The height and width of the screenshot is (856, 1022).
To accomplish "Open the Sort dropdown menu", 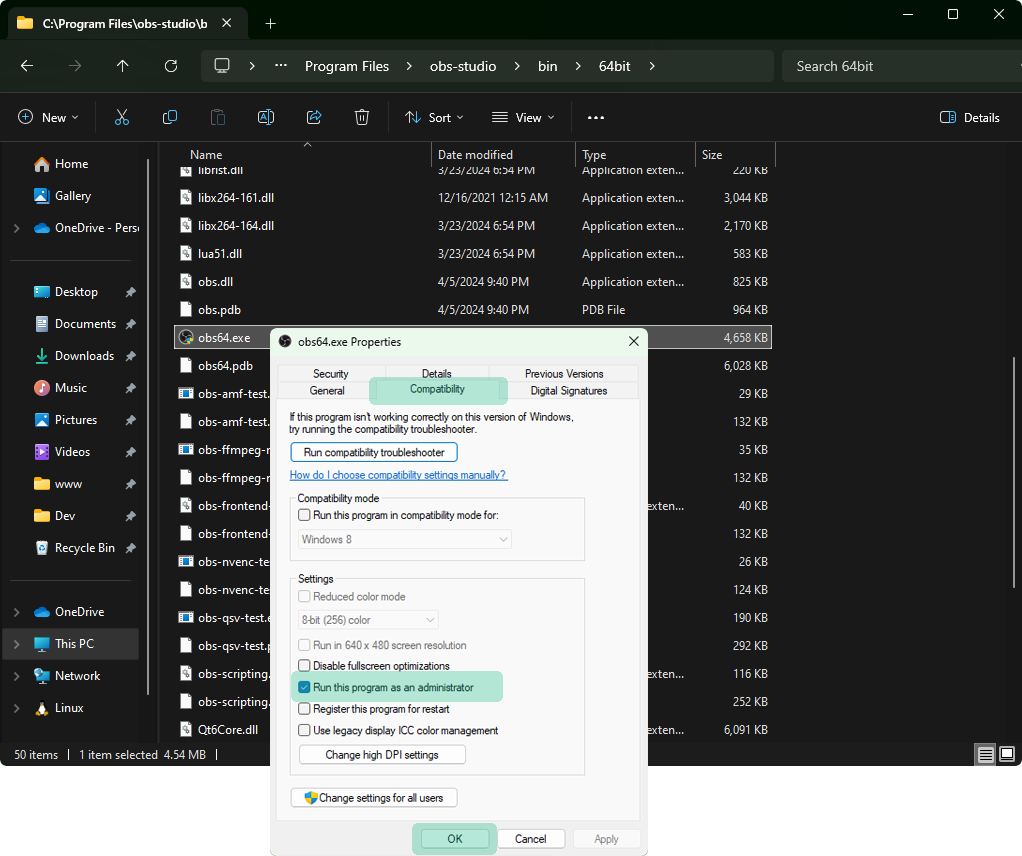I will point(434,117).
